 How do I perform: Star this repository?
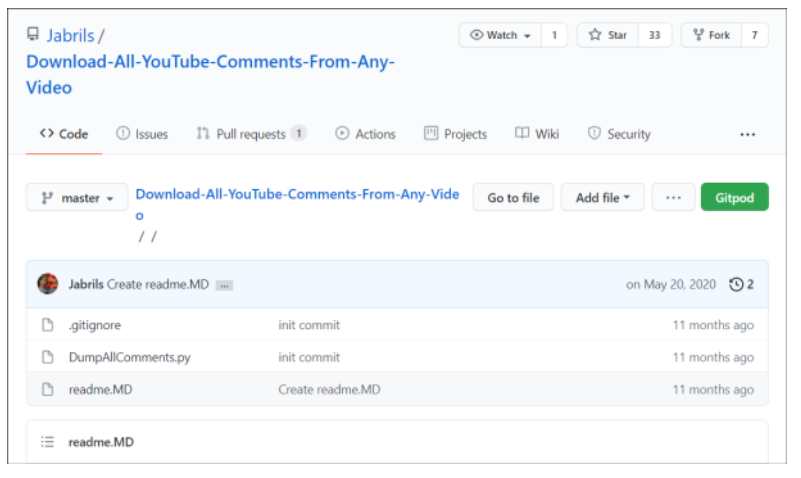pyautogui.click(x=608, y=35)
